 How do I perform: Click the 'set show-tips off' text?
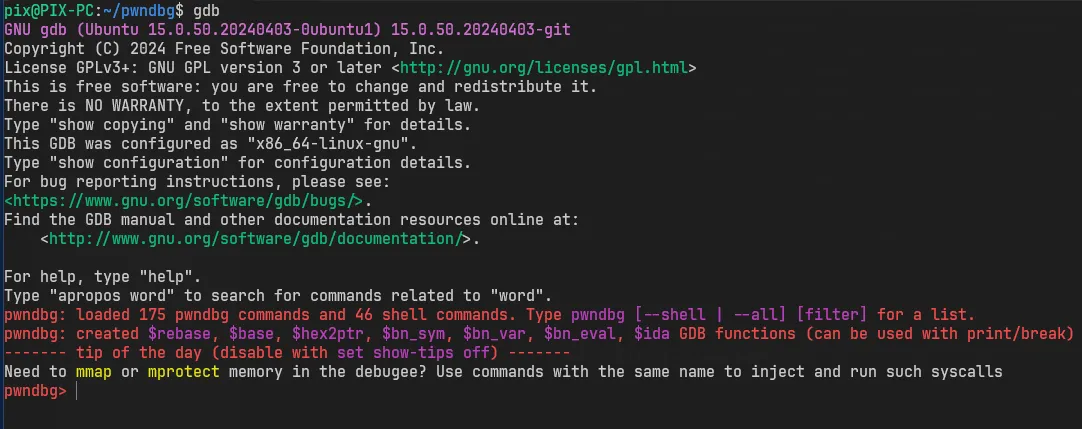coord(413,353)
